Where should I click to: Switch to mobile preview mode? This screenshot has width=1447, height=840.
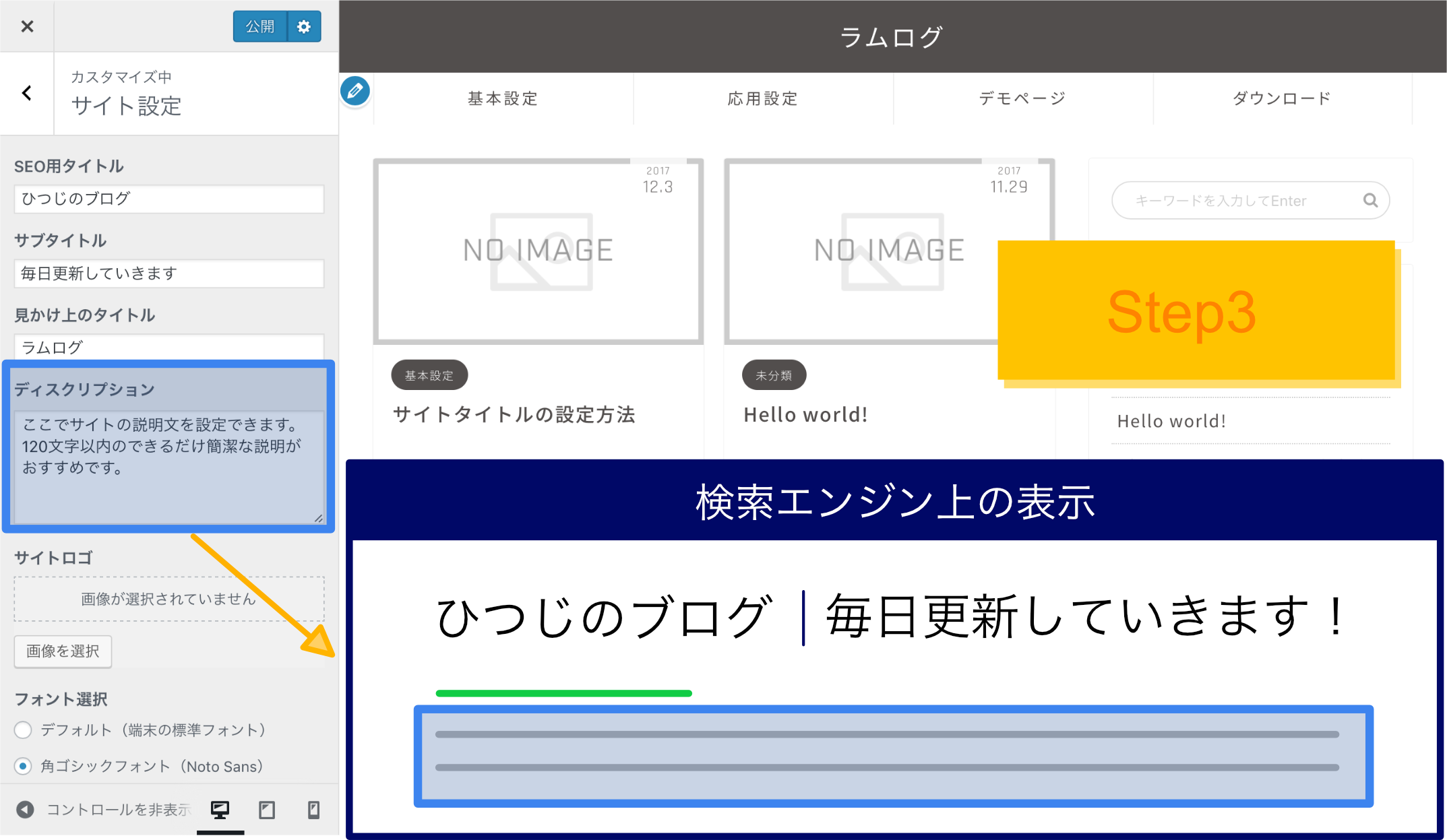point(313,808)
